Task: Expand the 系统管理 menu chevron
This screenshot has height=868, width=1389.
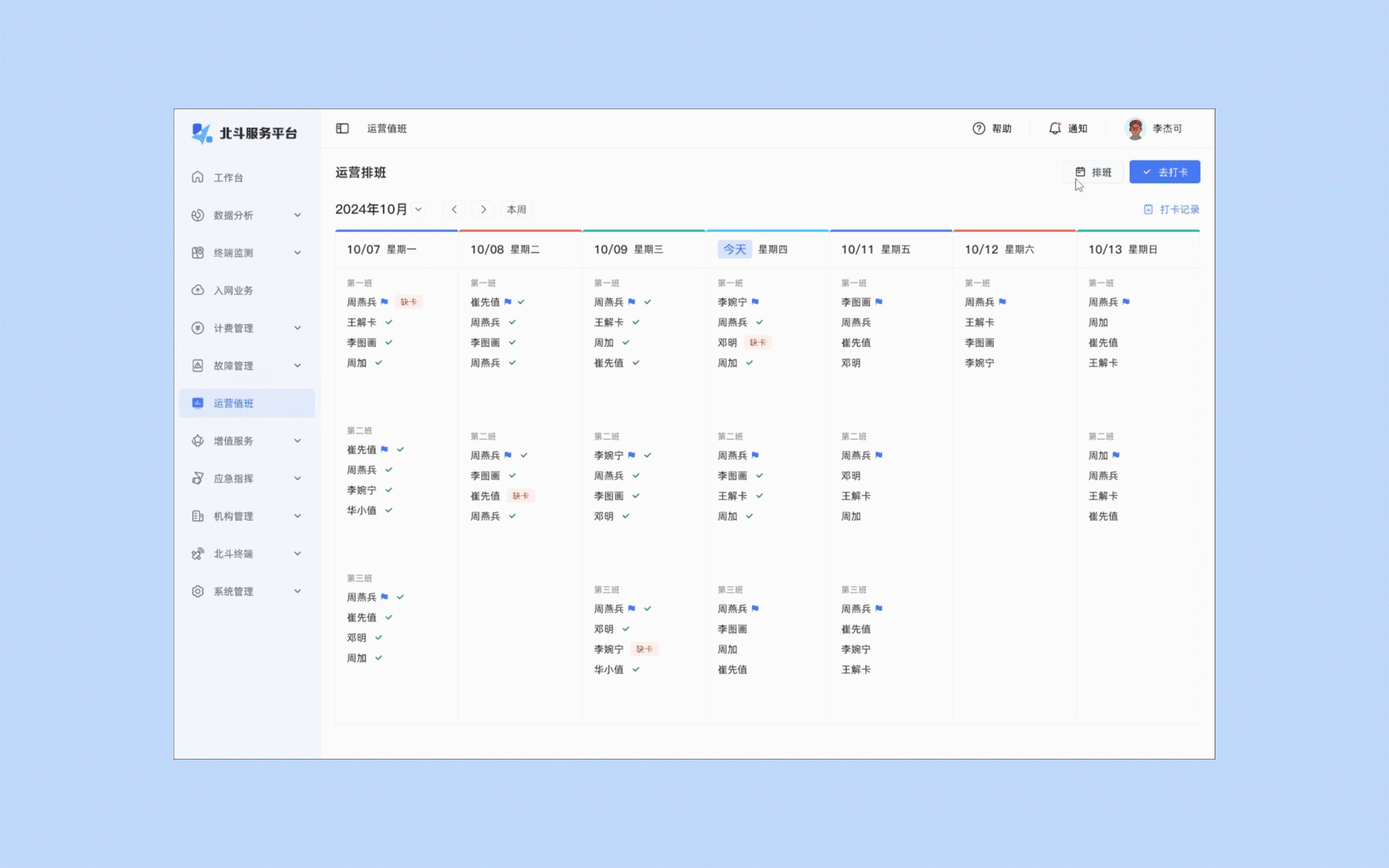Action: [x=297, y=591]
